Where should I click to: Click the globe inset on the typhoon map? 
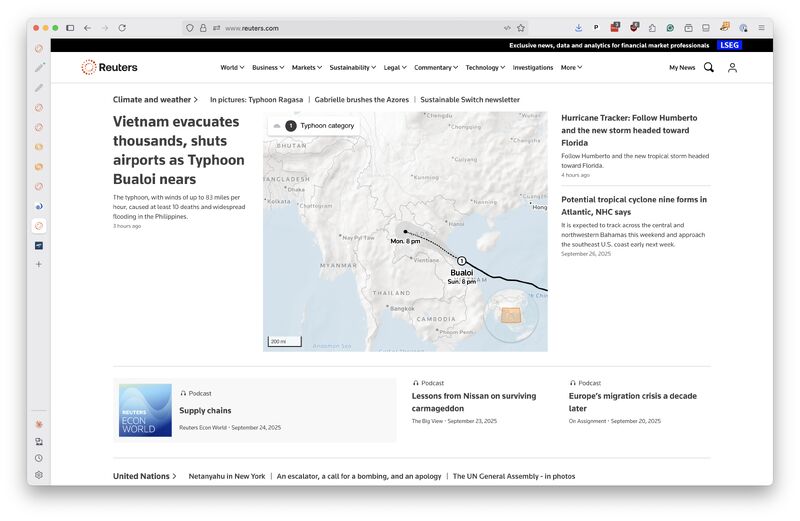pyautogui.click(x=511, y=315)
